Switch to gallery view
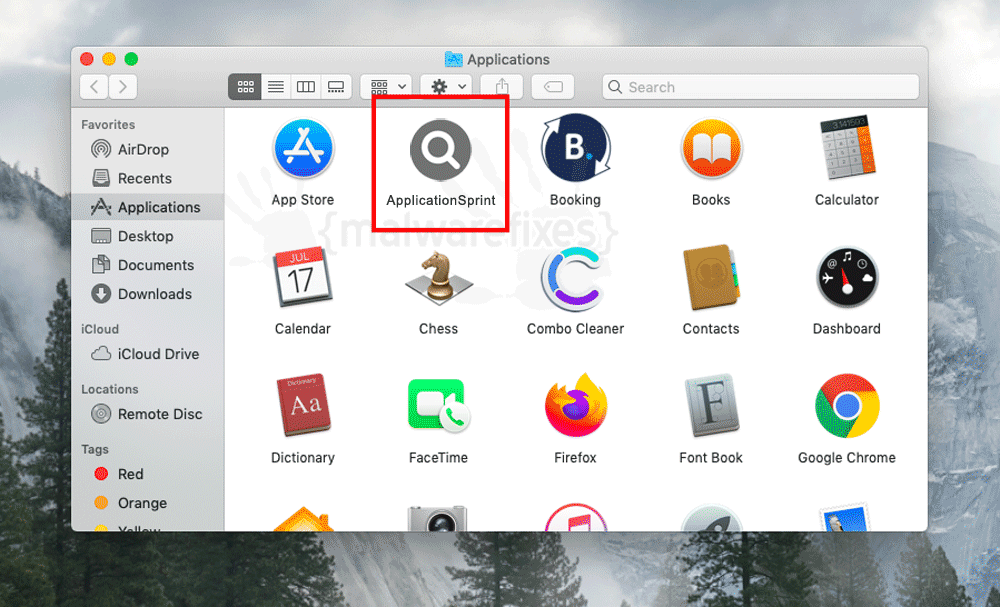The width and height of the screenshot is (1000, 607). point(336,87)
